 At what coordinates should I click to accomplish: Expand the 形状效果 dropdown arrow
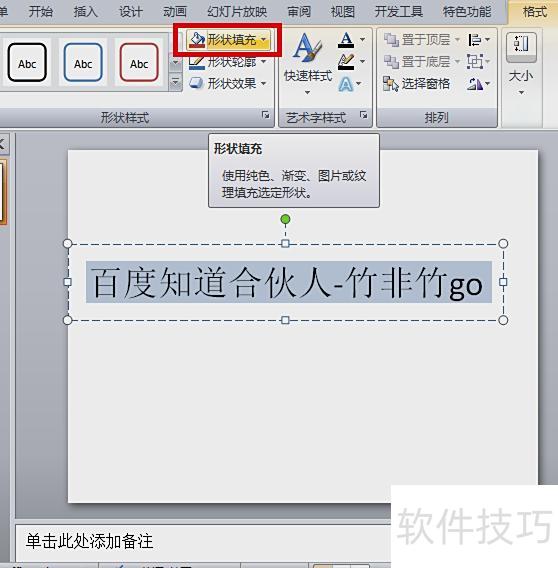point(263,84)
